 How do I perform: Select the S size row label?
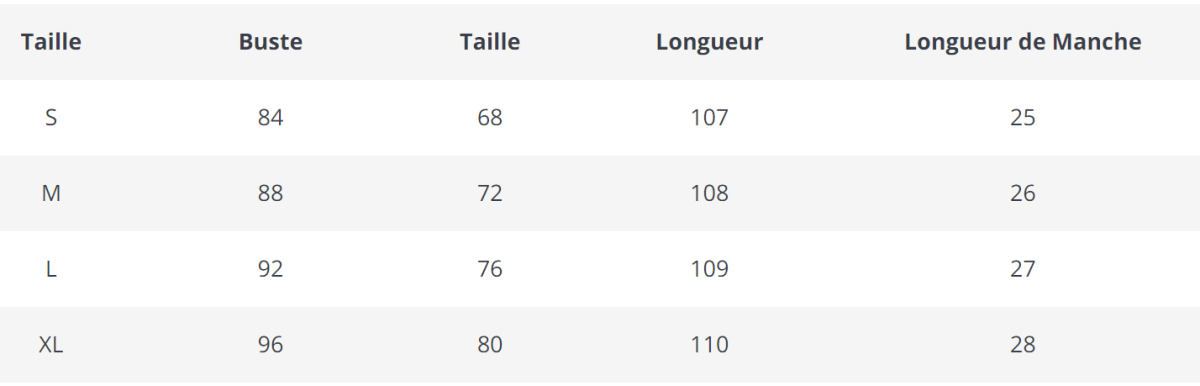coord(51,118)
